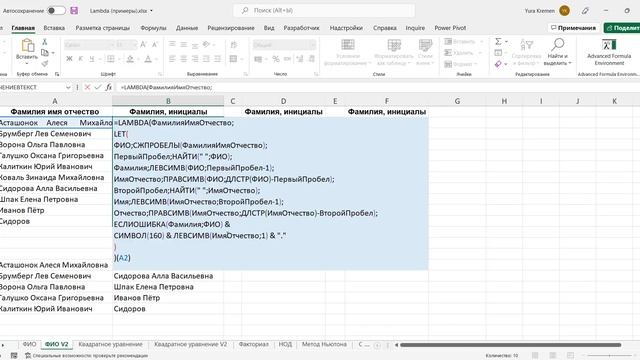Click the Поделиться share button
640x360 pixels.
pyautogui.click(x=622, y=28)
